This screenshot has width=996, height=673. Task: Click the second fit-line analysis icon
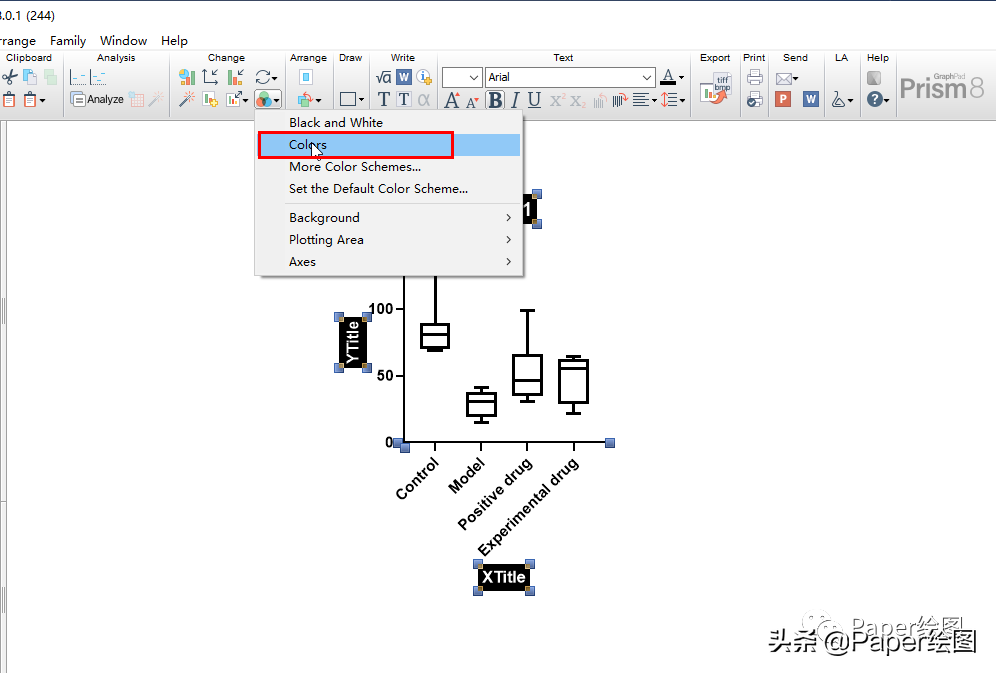point(98,77)
